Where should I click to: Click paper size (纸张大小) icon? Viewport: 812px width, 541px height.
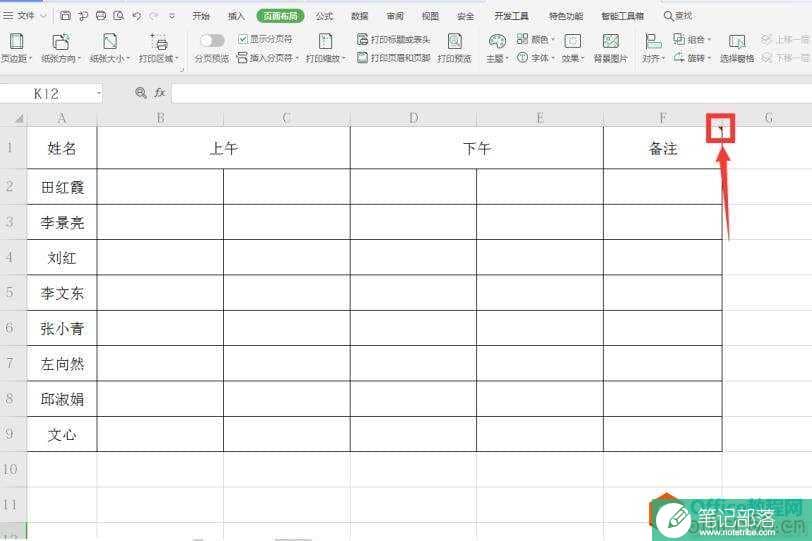tap(109, 41)
